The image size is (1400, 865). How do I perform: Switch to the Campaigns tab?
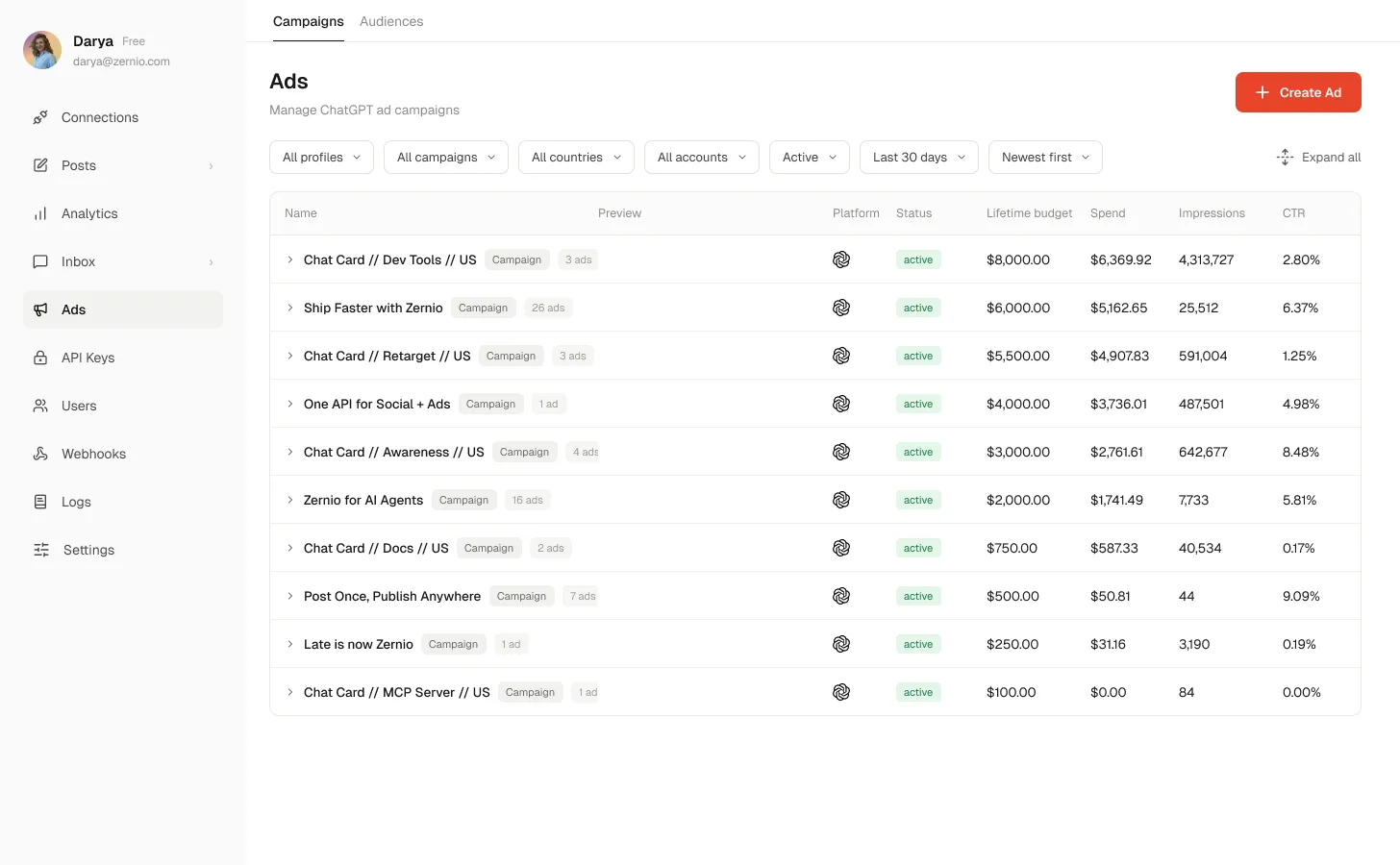pyautogui.click(x=309, y=21)
